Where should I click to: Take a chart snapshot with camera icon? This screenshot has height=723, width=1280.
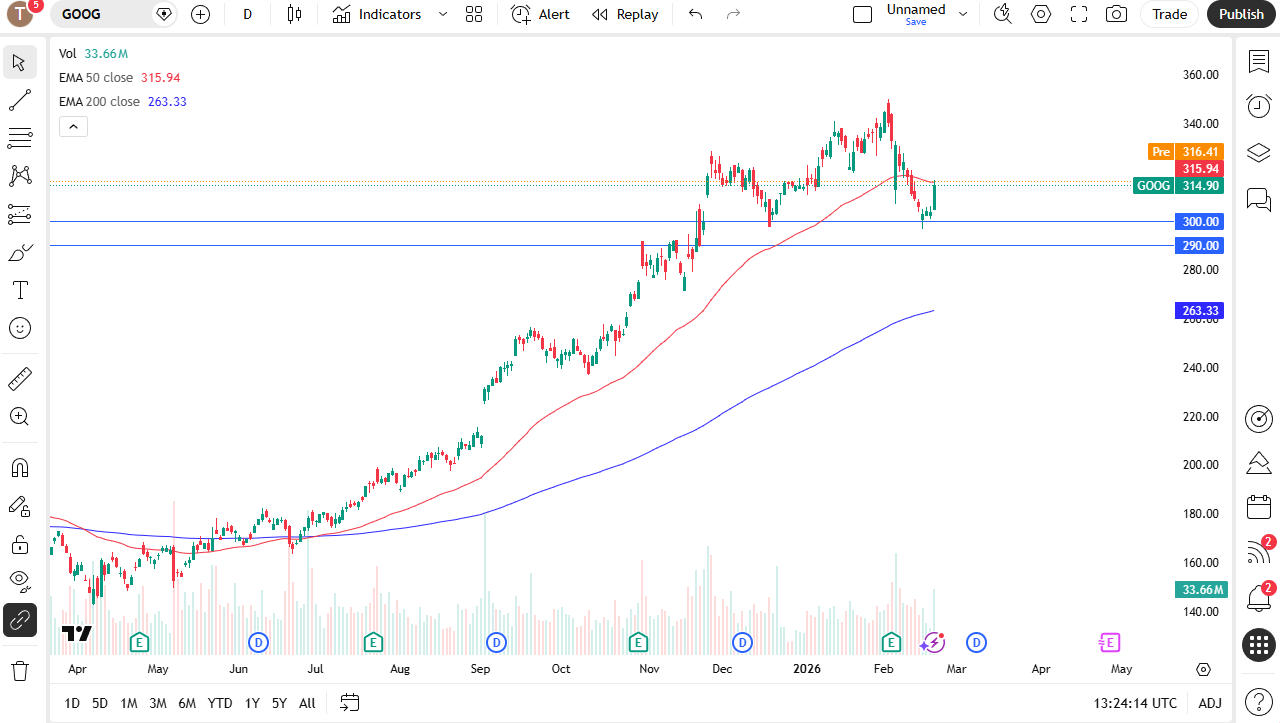pyautogui.click(x=1116, y=14)
